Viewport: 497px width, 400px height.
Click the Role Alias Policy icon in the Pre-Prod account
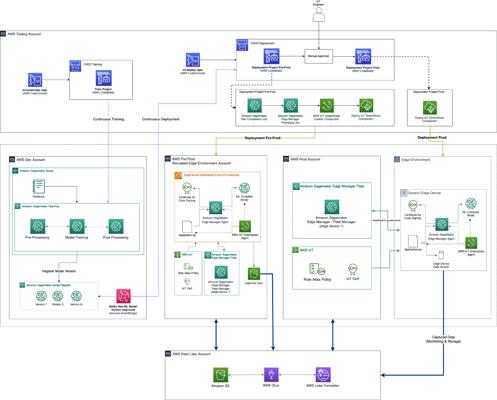188,266
